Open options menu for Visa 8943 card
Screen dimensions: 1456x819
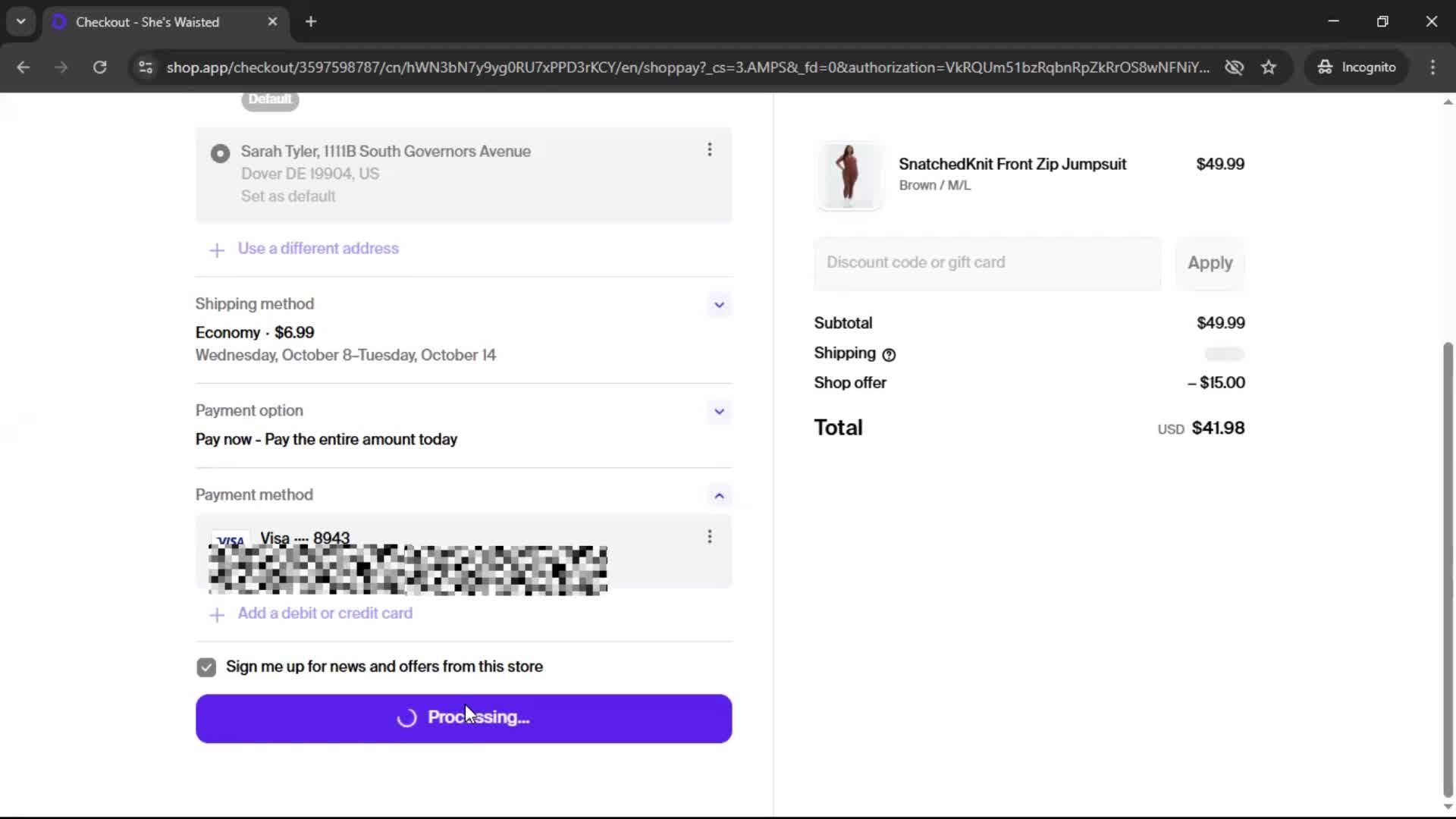tap(710, 537)
